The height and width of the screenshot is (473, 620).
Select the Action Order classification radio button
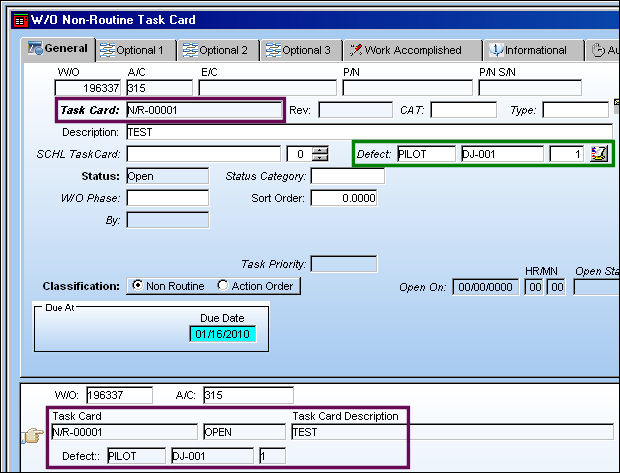(223, 285)
